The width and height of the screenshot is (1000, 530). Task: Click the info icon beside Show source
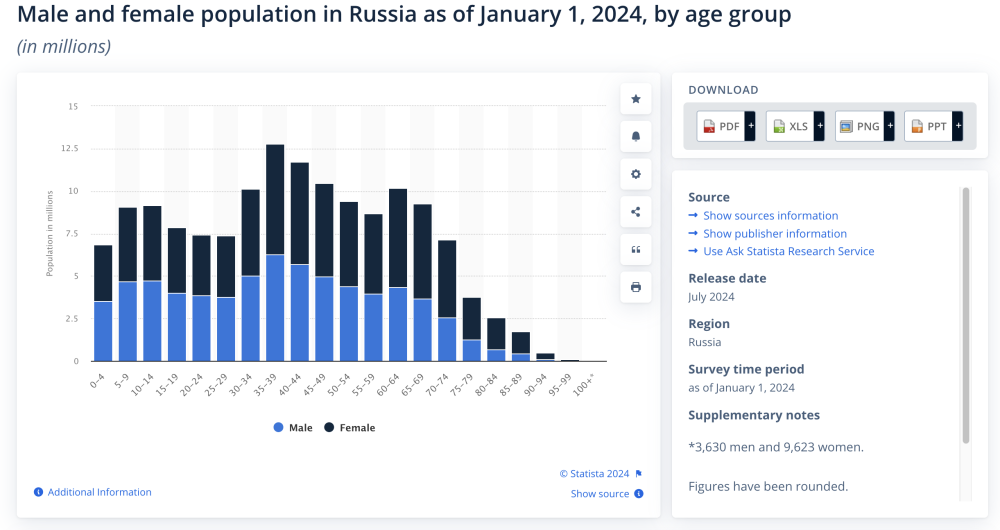(639, 493)
